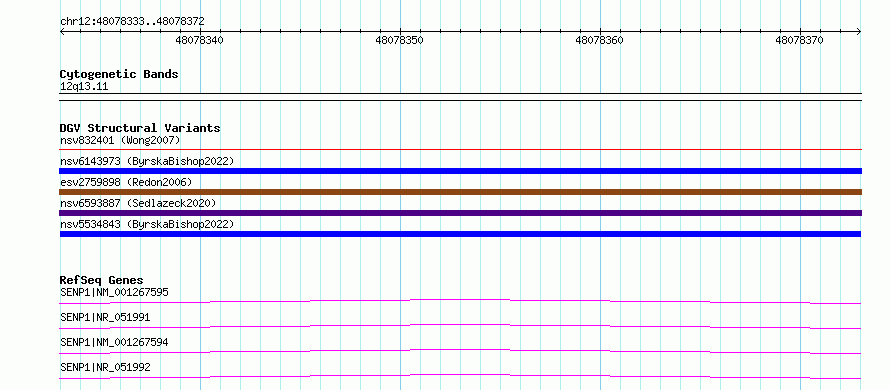Click the purple nsv6593887 variant bar
Viewport: 890px width, 390px height.
pyautogui.click(x=460, y=213)
